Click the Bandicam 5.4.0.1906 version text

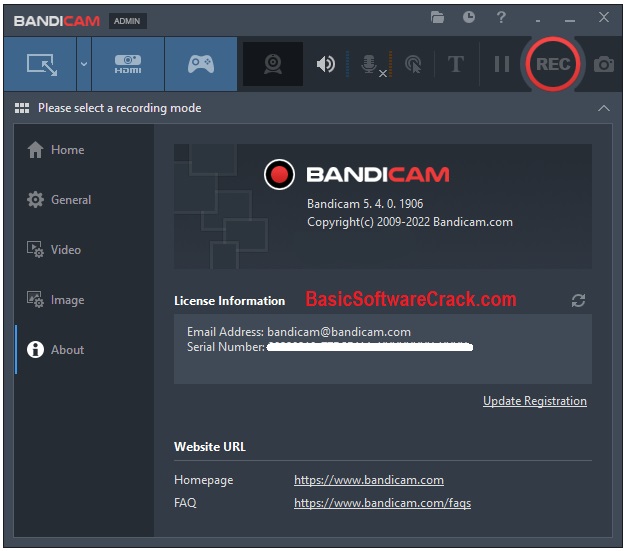[365, 204]
